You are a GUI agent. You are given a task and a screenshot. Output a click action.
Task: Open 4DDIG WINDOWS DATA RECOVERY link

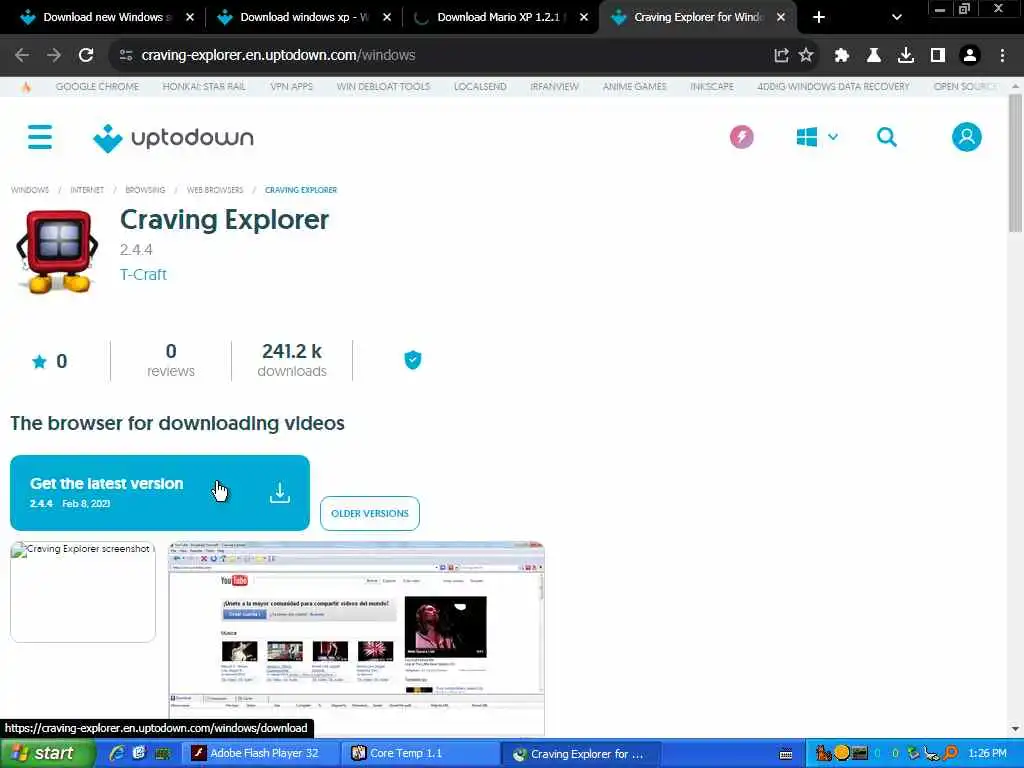(x=833, y=87)
